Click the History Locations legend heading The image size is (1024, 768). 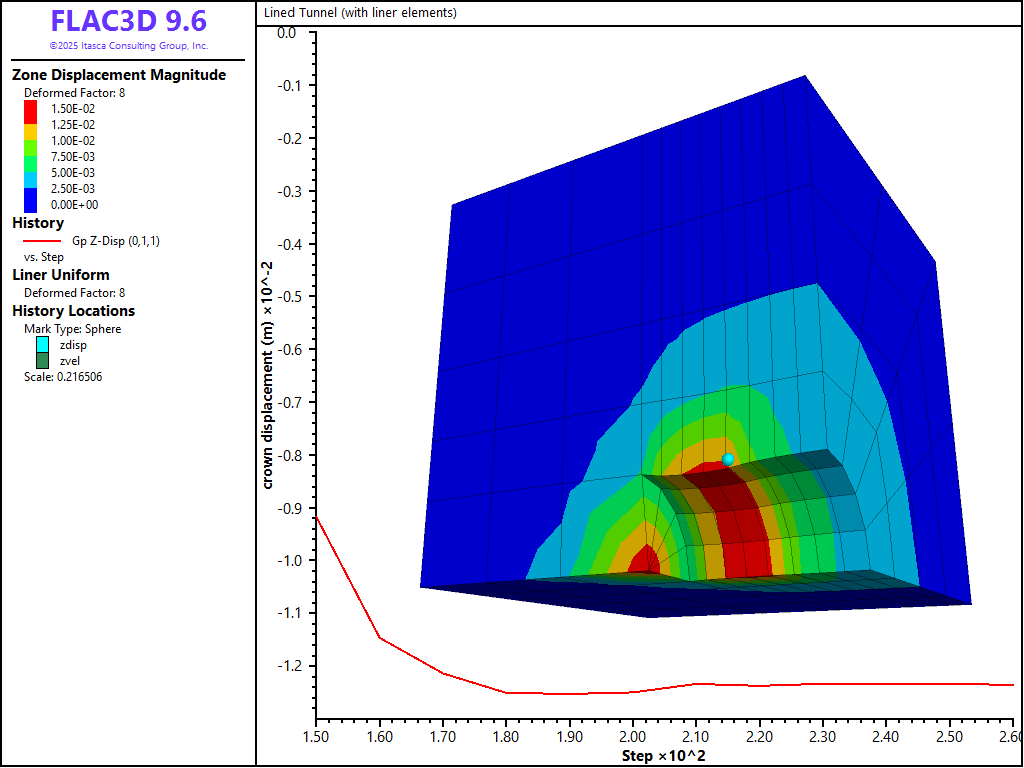coord(73,311)
